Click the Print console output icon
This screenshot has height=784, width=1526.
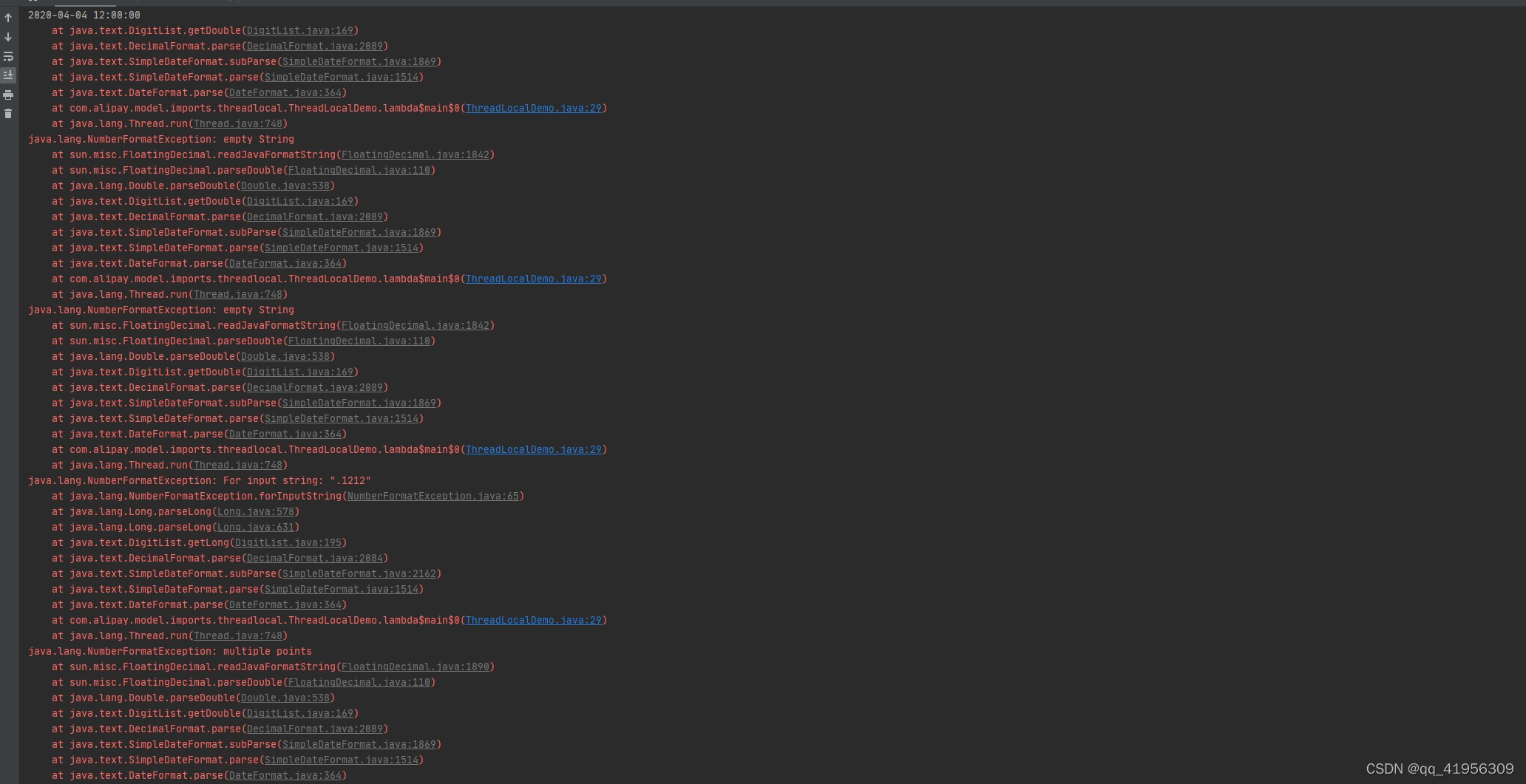pos(8,95)
